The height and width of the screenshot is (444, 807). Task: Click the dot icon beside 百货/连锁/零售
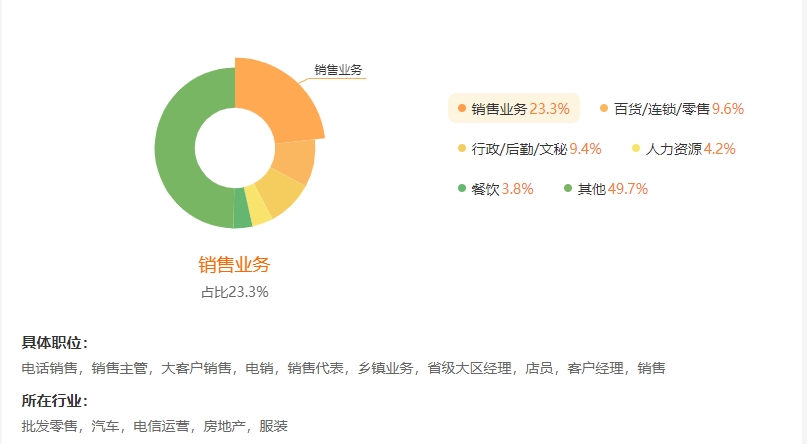(x=604, y=108)
